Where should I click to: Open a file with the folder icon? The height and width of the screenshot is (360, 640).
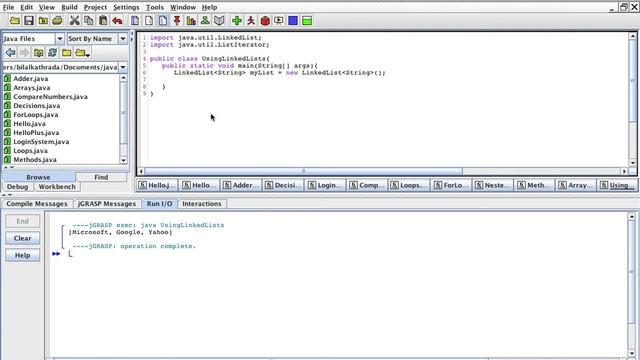15,20
